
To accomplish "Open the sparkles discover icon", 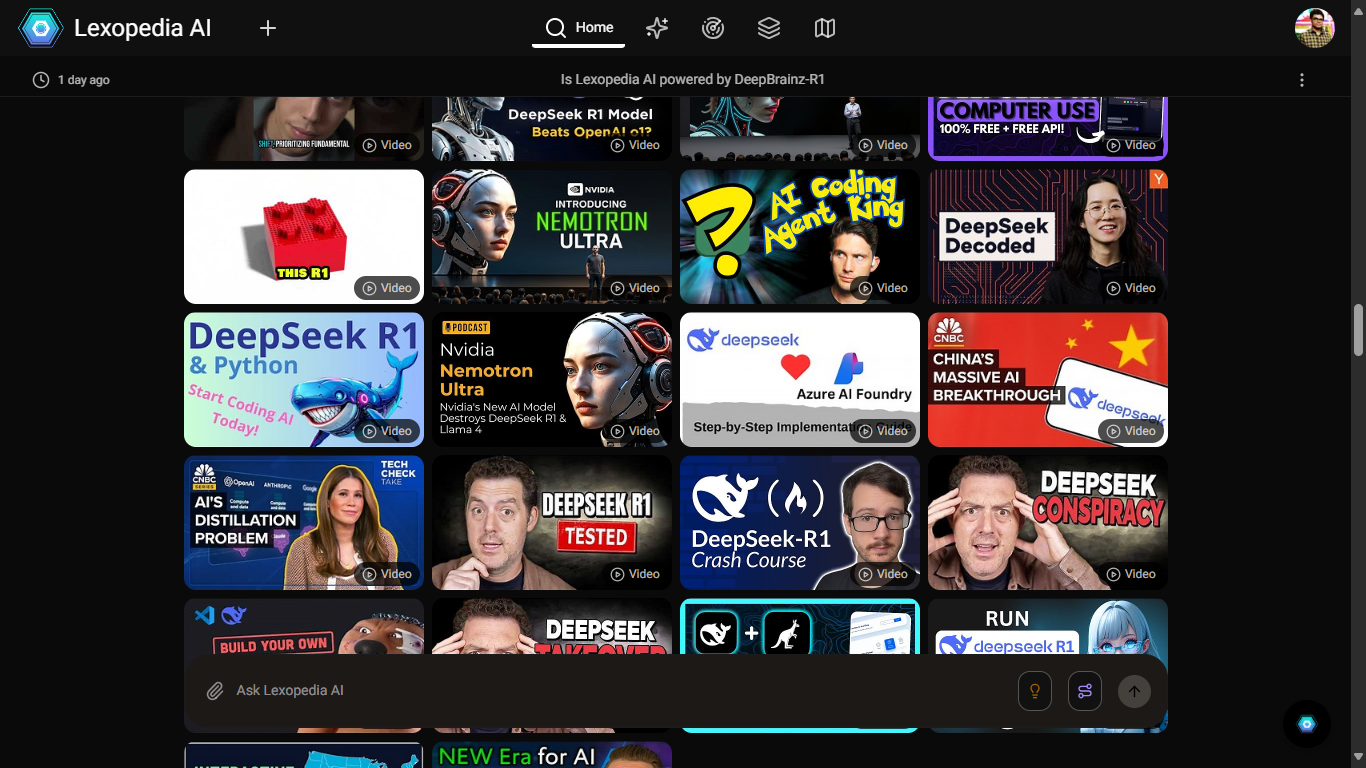I will click(x=657, y=28).
